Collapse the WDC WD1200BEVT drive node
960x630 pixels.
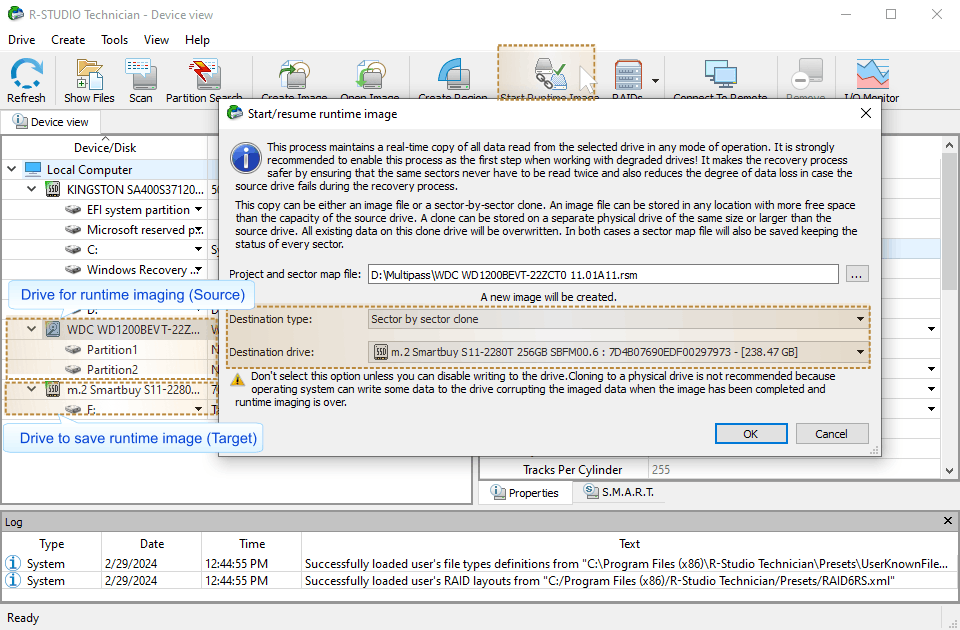(31, 329)
